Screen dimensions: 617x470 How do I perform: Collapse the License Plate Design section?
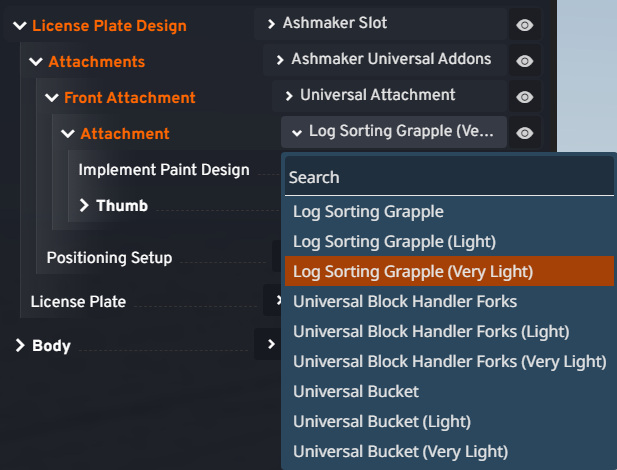tap(19, 26)
